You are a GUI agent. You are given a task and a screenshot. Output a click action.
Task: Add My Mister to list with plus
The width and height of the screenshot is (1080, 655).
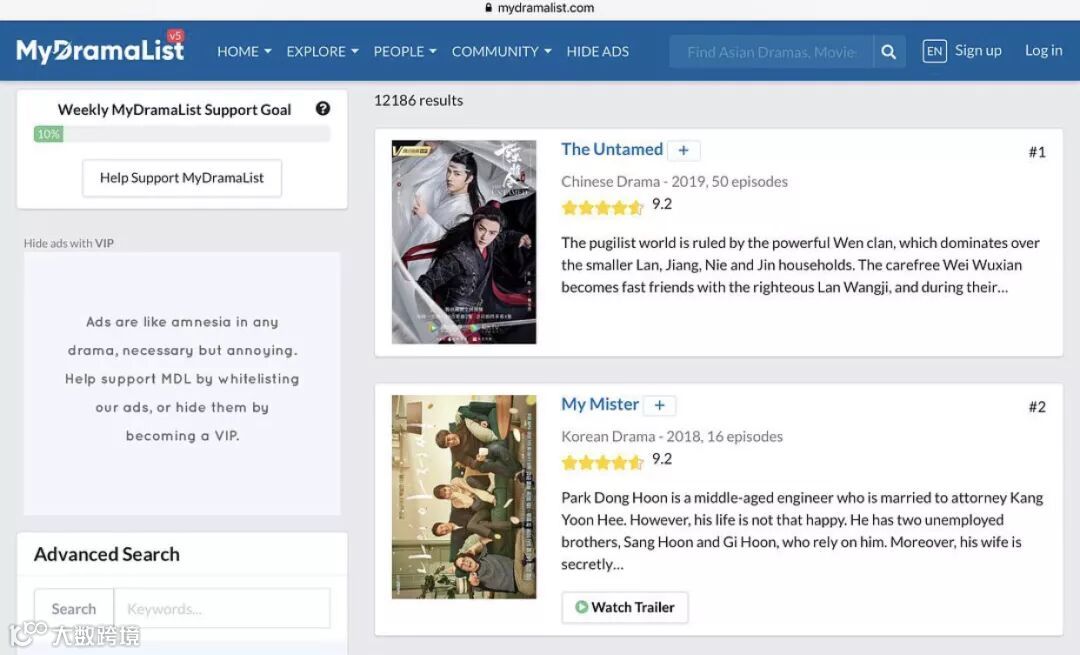[659, 405]
